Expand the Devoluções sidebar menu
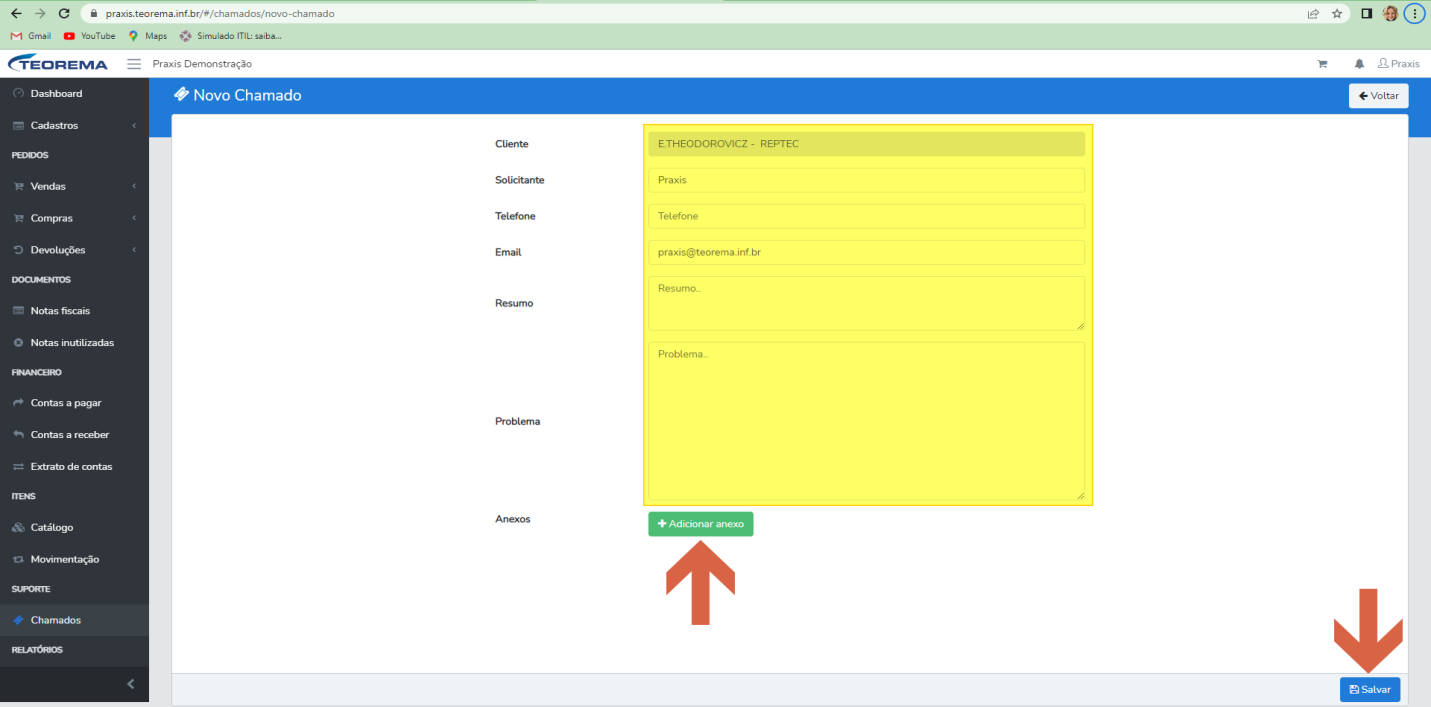This screenshot has width=1431, height=707. 74,250
